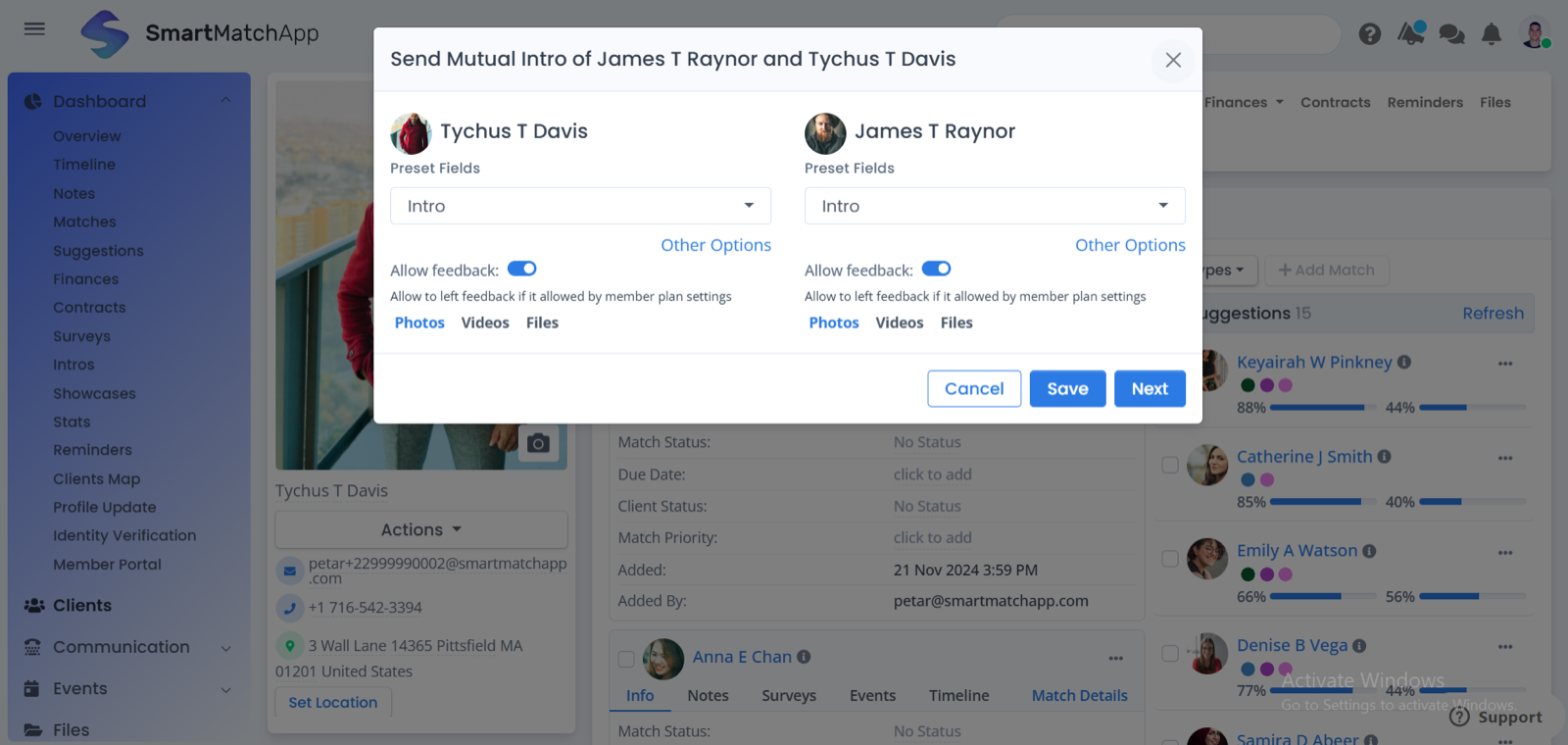Click info icon beside Emily A Watson
The image size is (1568, 745).
coord(1369,551)
